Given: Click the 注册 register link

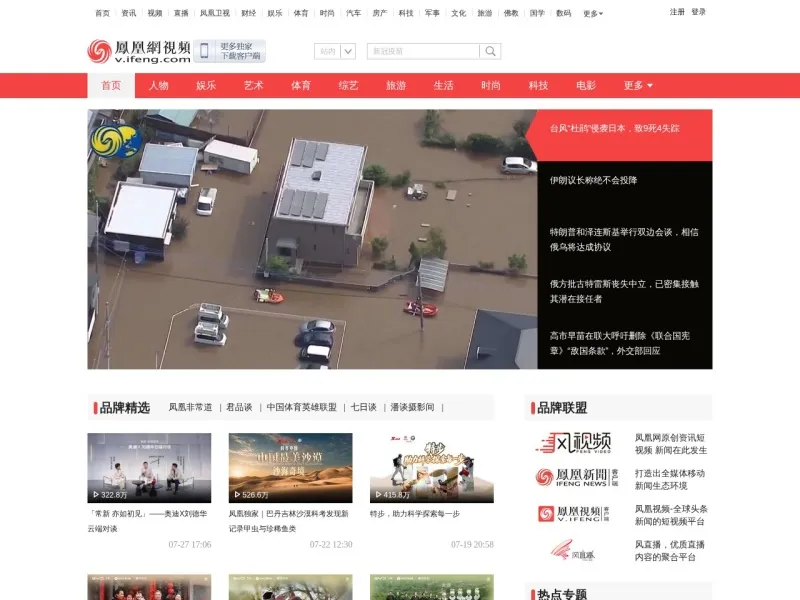Looking at the screenshot, I should (x=677, y=12).
